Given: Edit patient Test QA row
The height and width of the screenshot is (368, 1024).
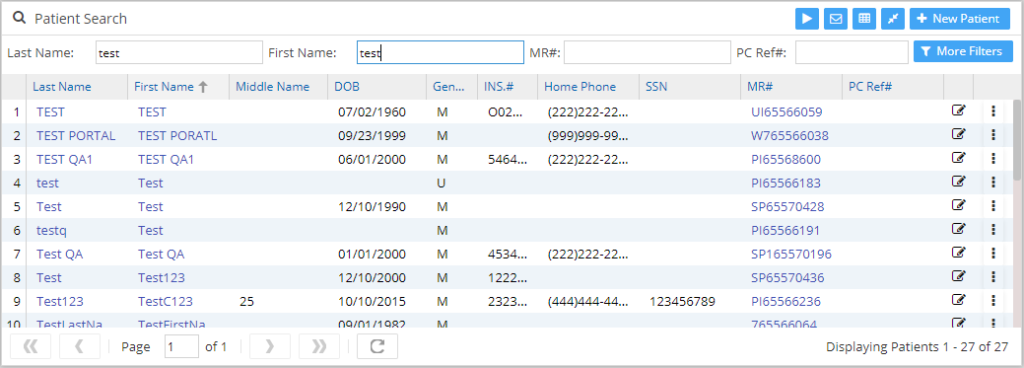Looking at the screenshot, I should 958,253.
